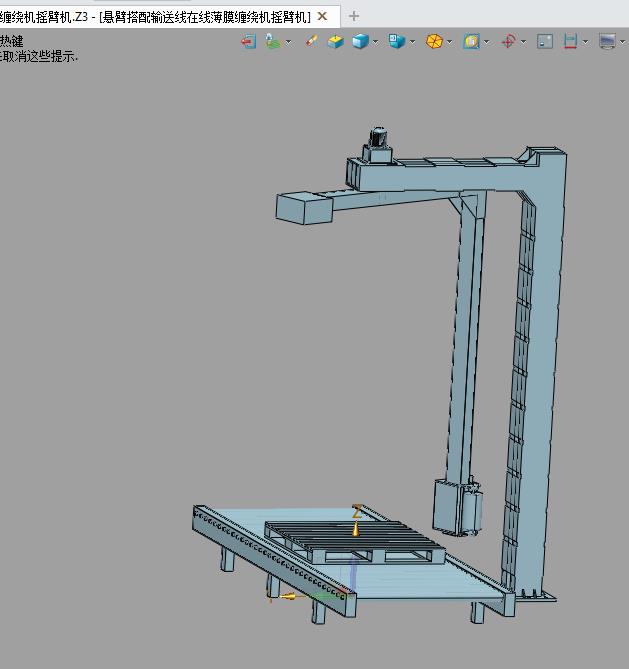Screen dimensions: 629x669
Task: Click the orange faceted polygon icon
Action: tap(434, 41)
